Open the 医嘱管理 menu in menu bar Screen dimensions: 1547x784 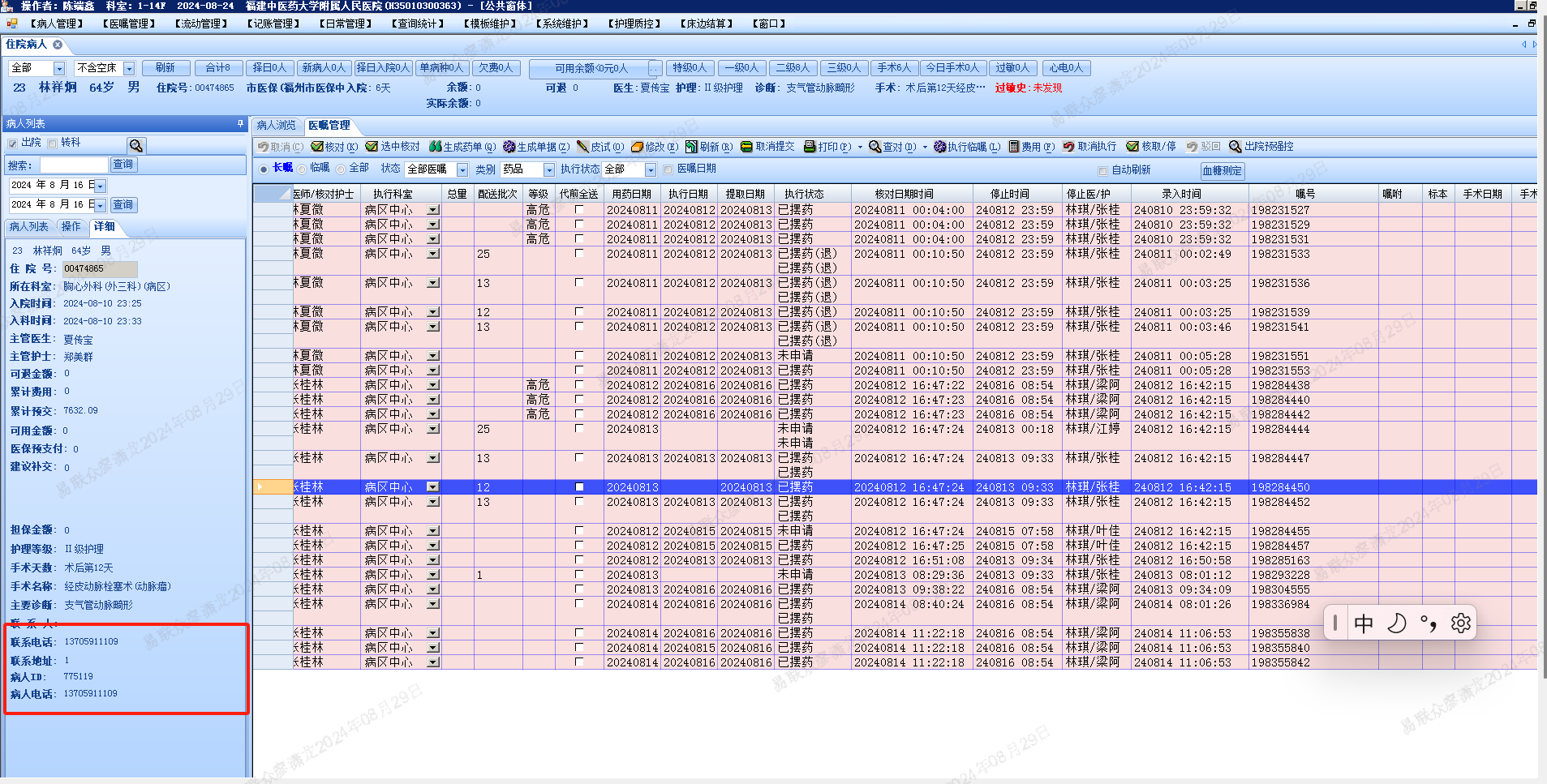(x=129, y=24)
